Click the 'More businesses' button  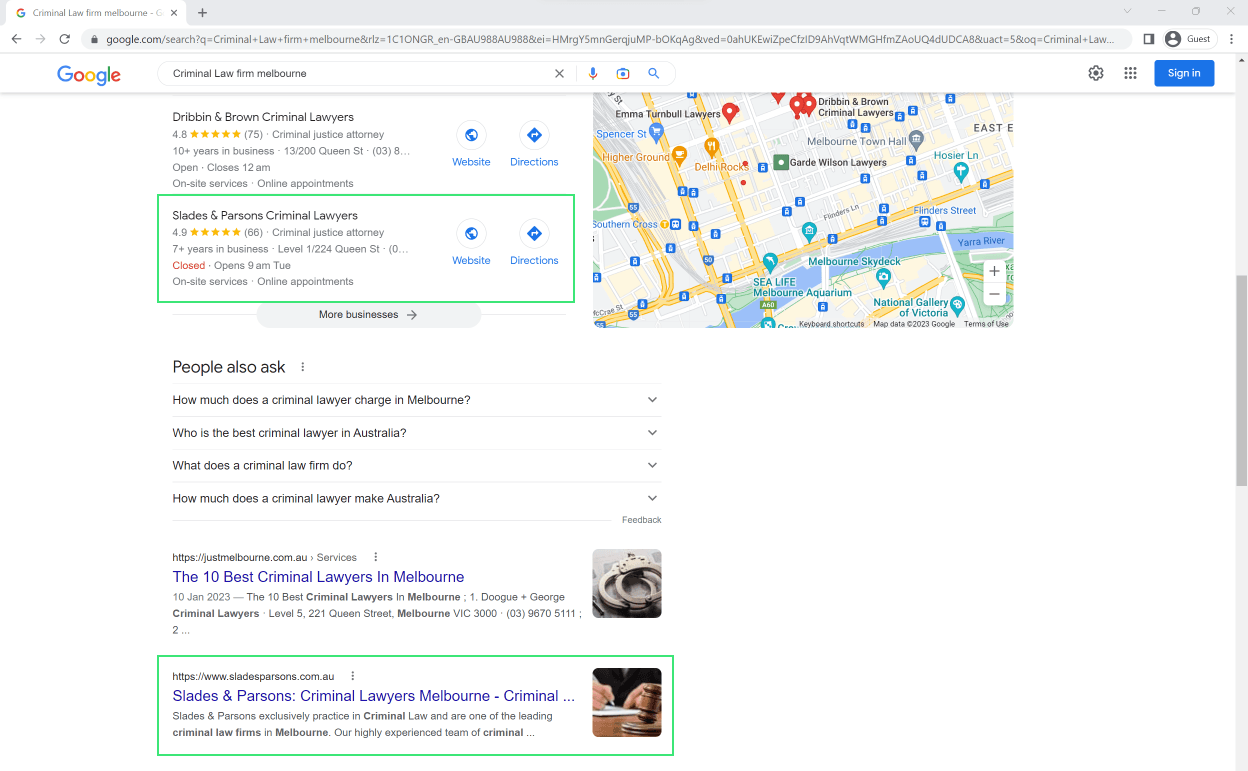point(368,314)
